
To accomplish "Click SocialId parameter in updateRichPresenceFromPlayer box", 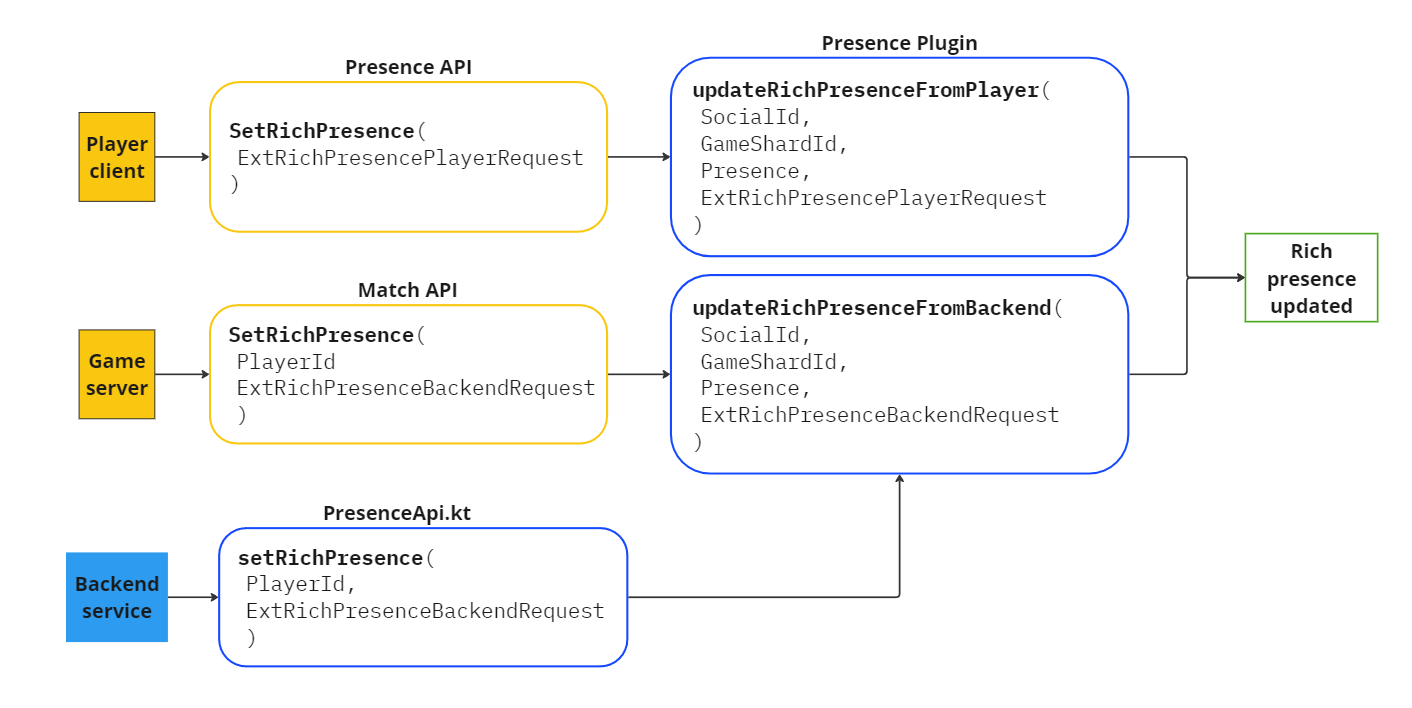I will click(x=756, y=117).
